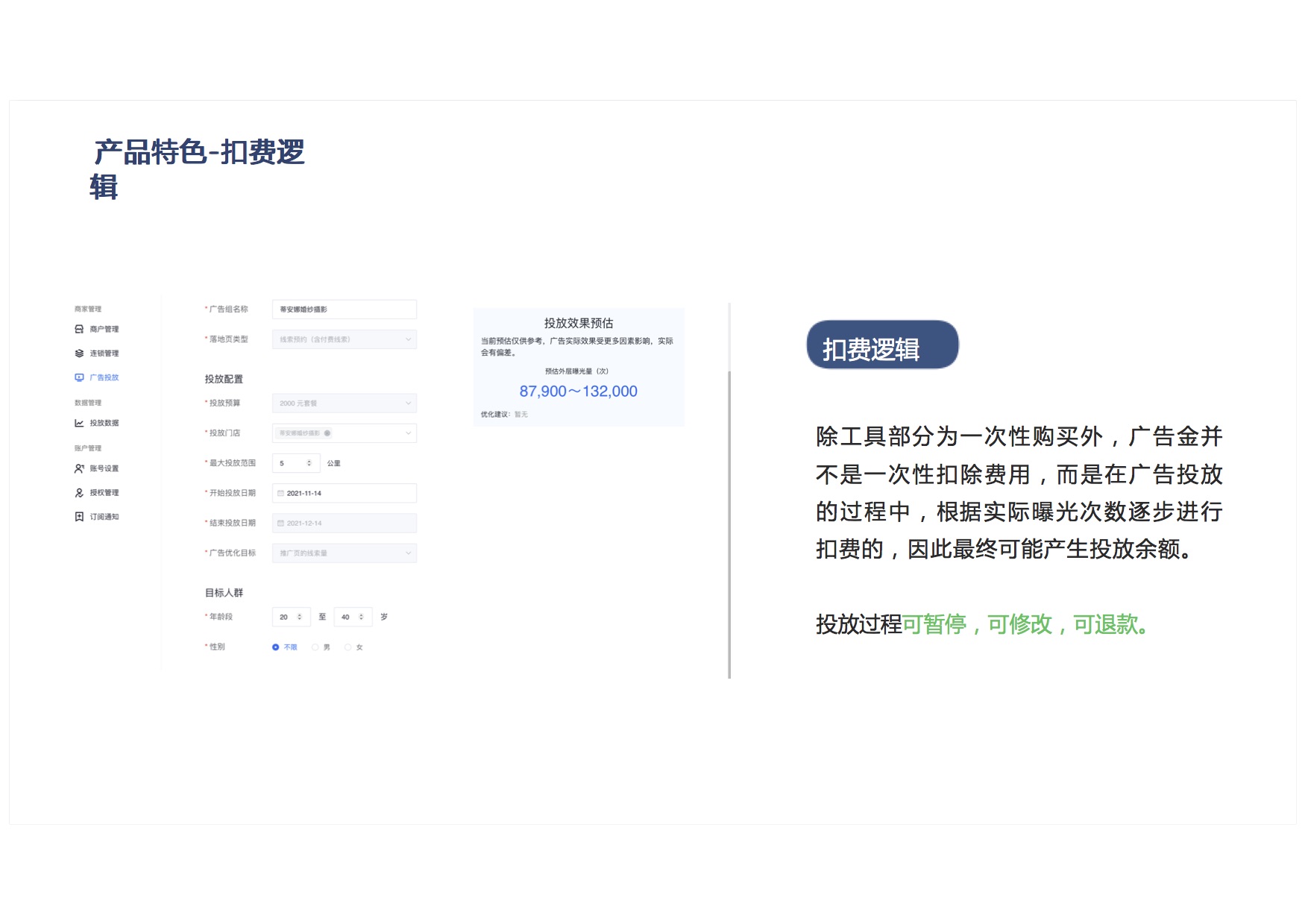Open the 广告优化目标 dropdown
1308x924 pixels.
click(x=344, y=553)
